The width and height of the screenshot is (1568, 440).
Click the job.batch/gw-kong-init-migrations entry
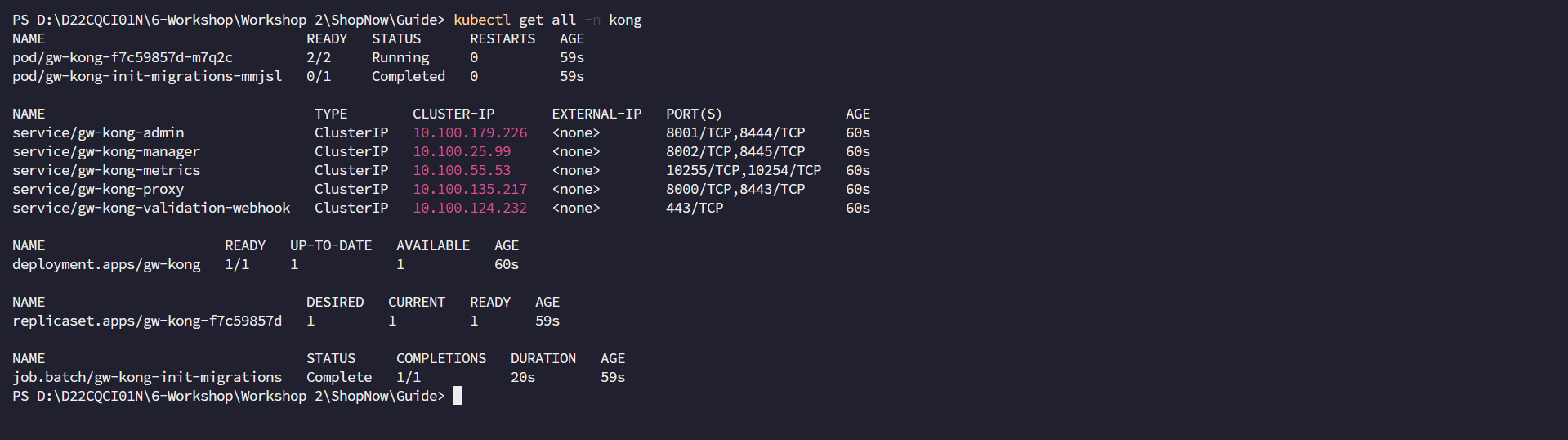point(147,377)
